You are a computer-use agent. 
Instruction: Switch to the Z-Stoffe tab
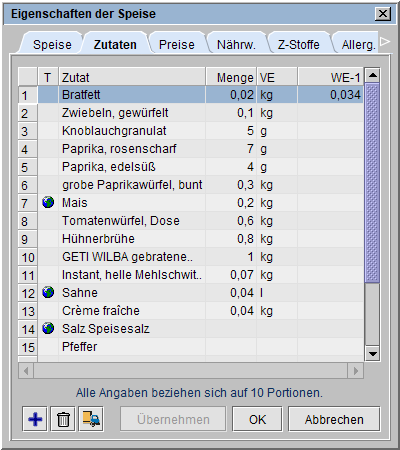(x=299, y=45)
